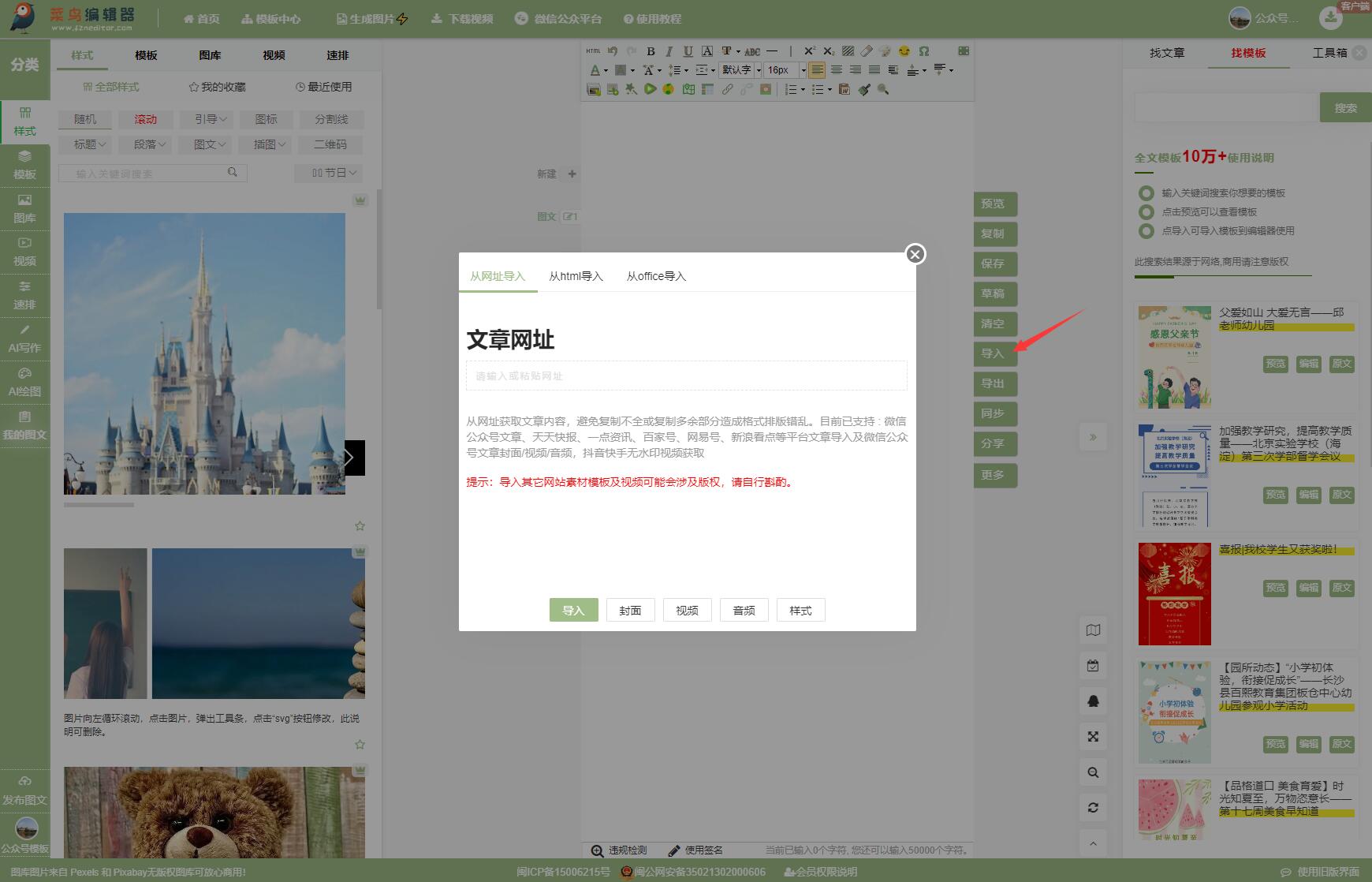Toggle bold formatting in editor toolbar

[x=651, y=51]
